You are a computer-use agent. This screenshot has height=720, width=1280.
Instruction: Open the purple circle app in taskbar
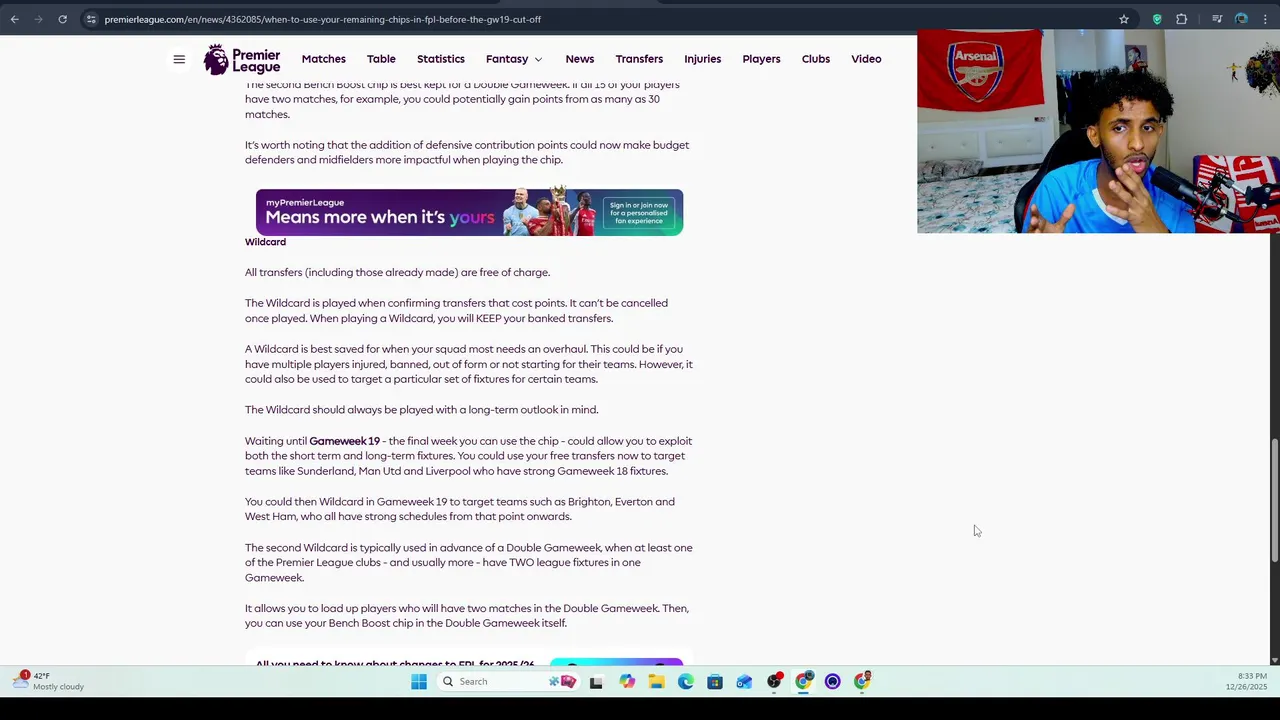click(833, 681)
